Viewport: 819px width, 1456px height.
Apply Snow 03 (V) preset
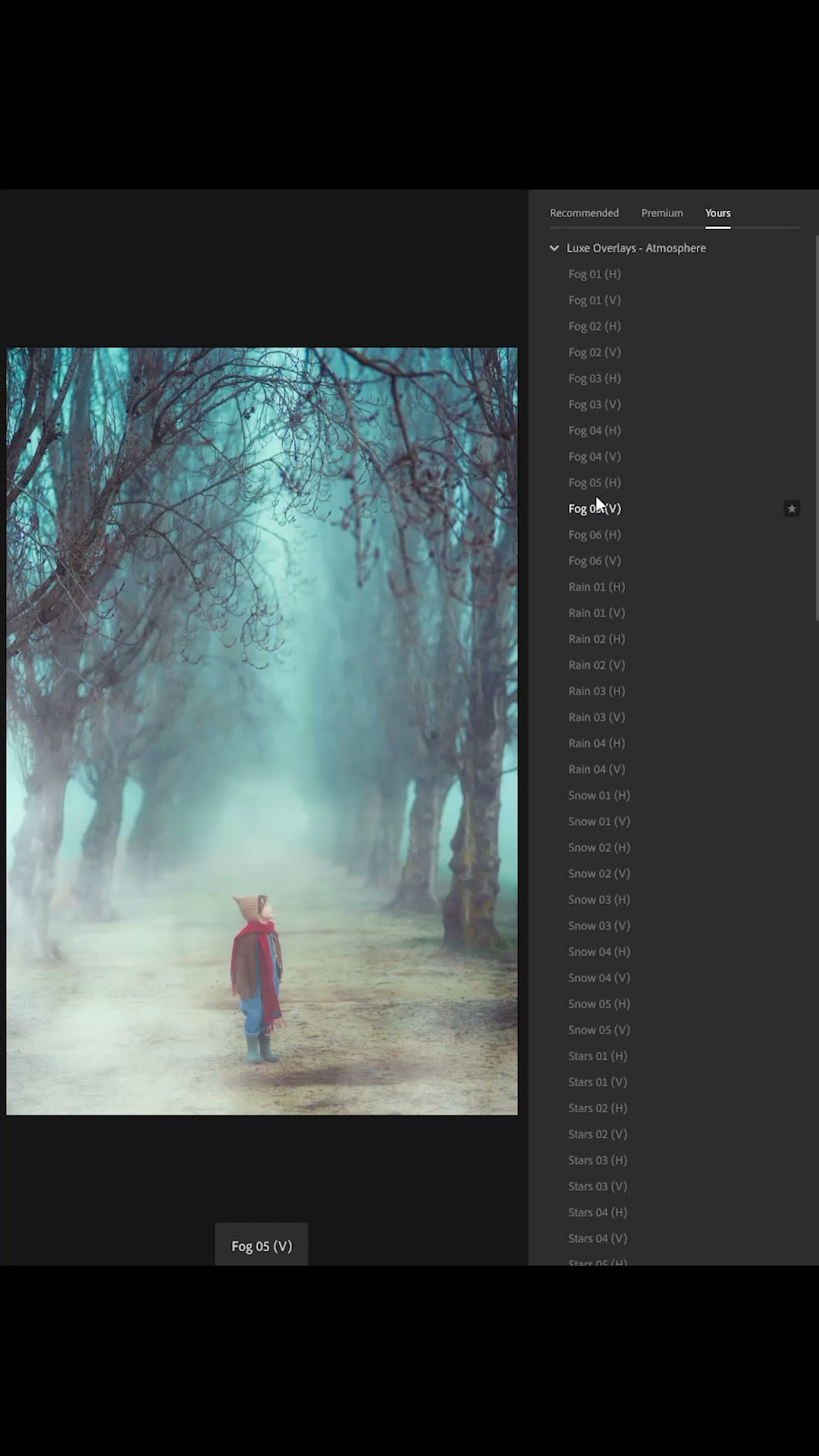click(x=599, y=925)
